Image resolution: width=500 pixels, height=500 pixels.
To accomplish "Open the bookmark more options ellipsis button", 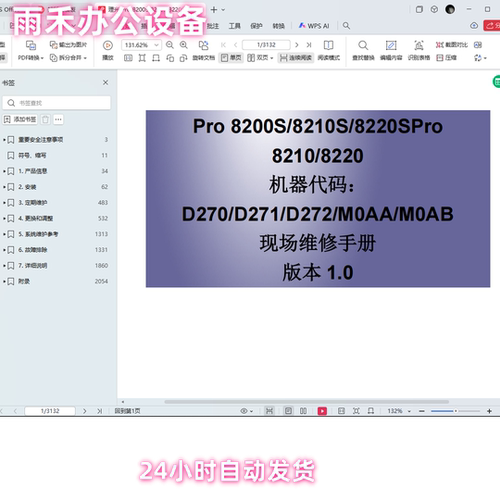I will 58,119.
